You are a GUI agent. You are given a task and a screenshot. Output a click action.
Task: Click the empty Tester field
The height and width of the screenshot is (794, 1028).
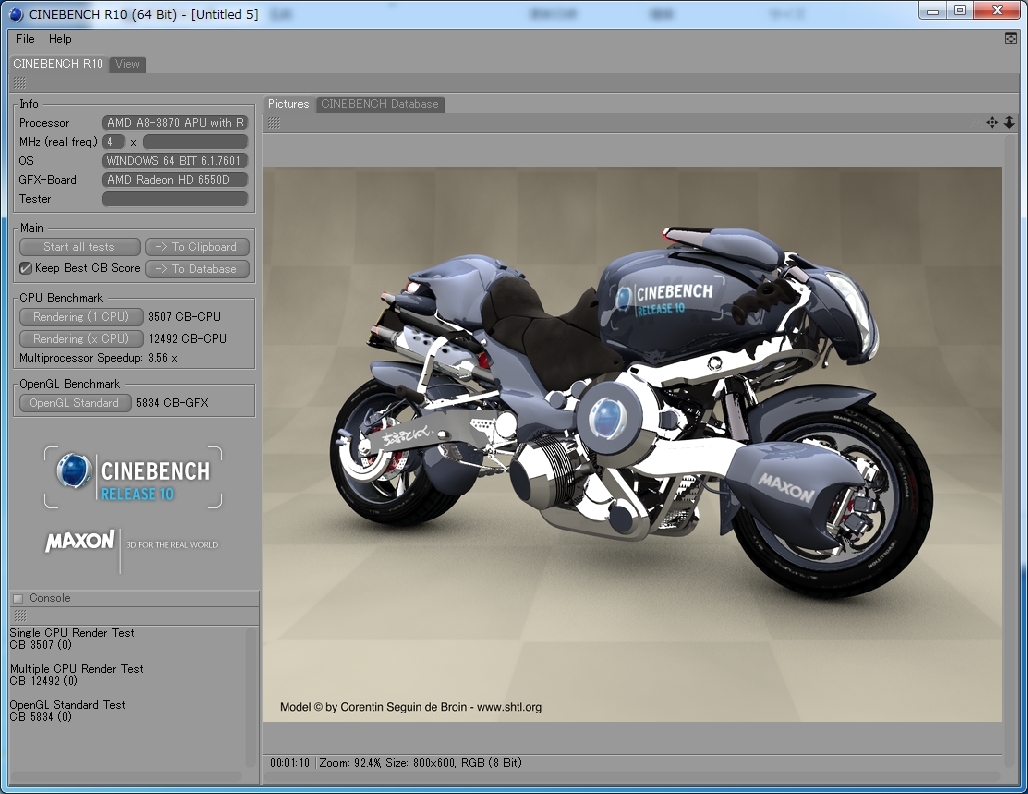(175, 199)
